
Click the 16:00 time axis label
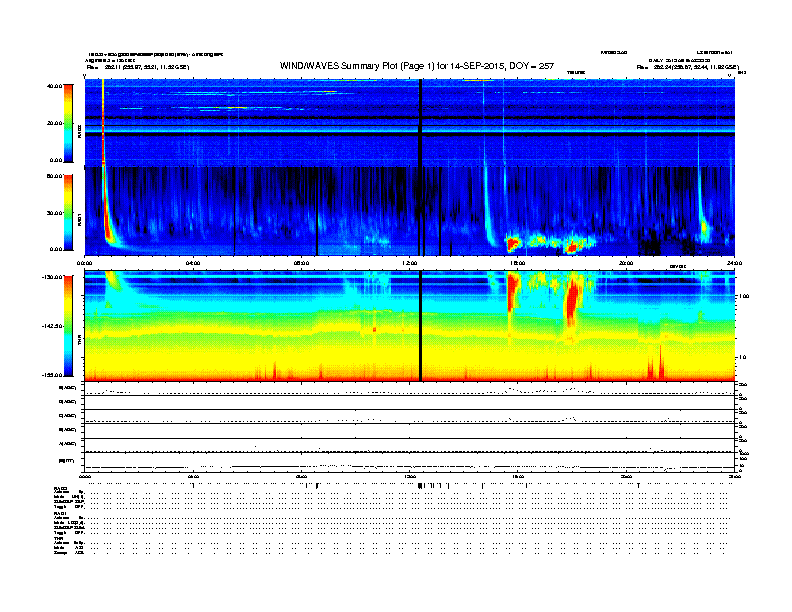[518, 262]
